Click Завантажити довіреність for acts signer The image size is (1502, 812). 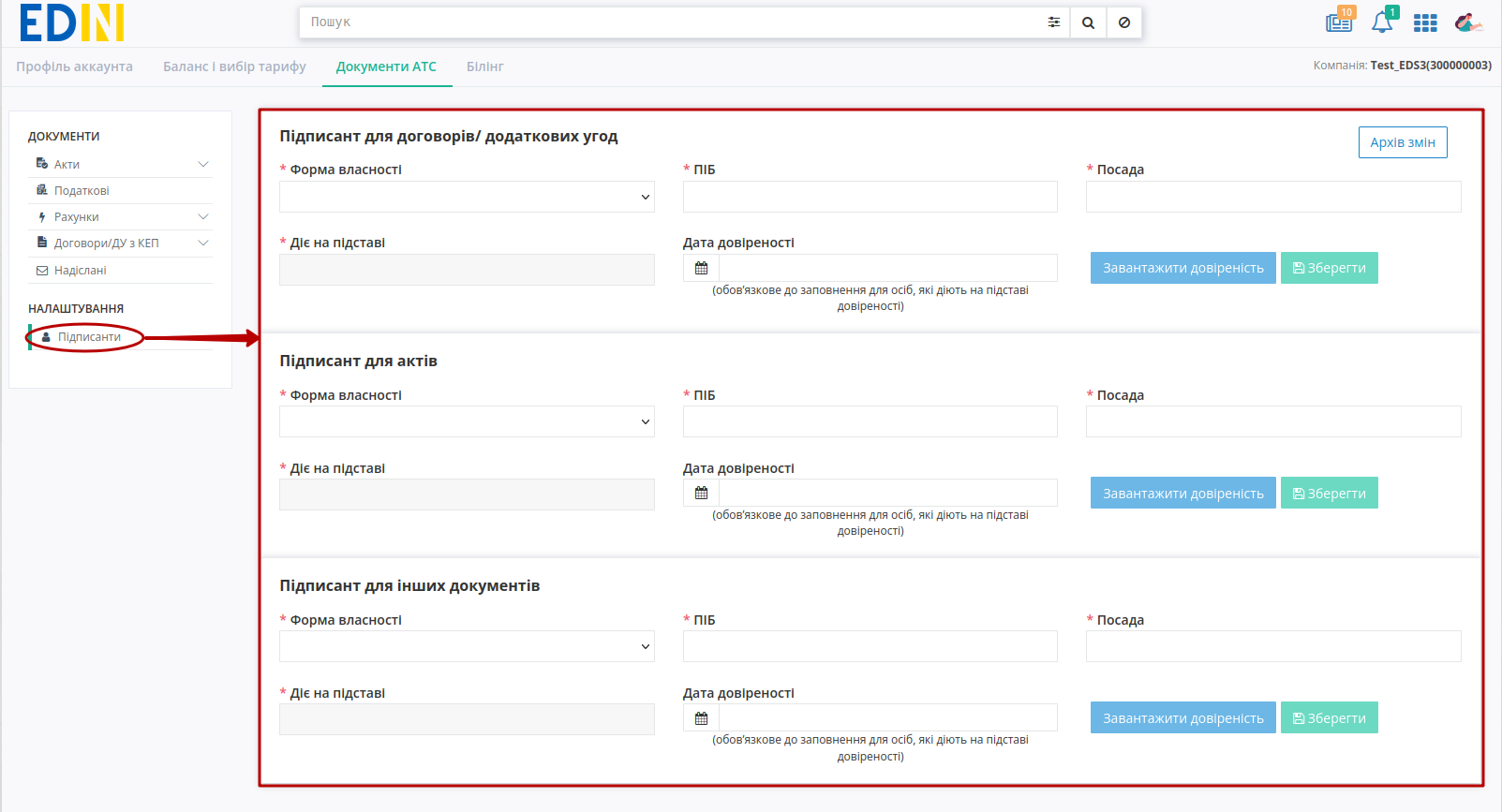coord(1182,493)
